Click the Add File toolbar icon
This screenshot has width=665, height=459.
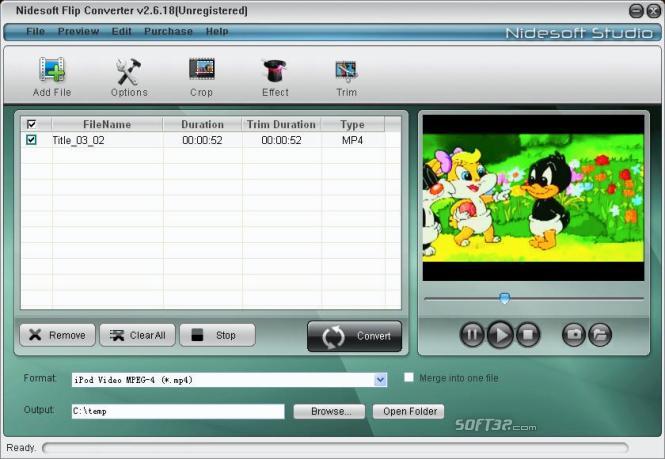52,70
